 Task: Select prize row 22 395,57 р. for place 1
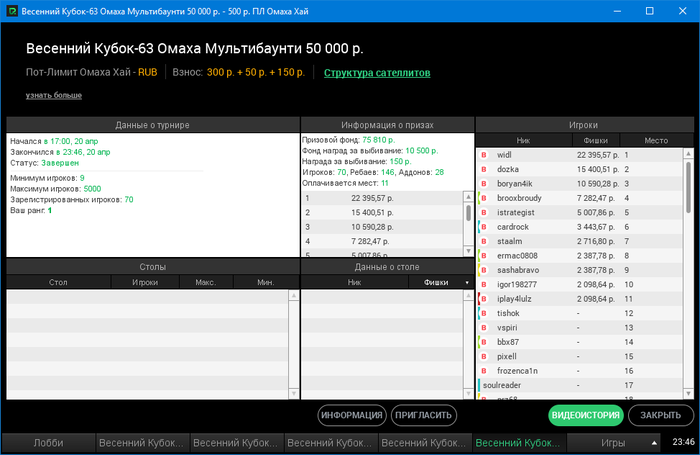382,198
